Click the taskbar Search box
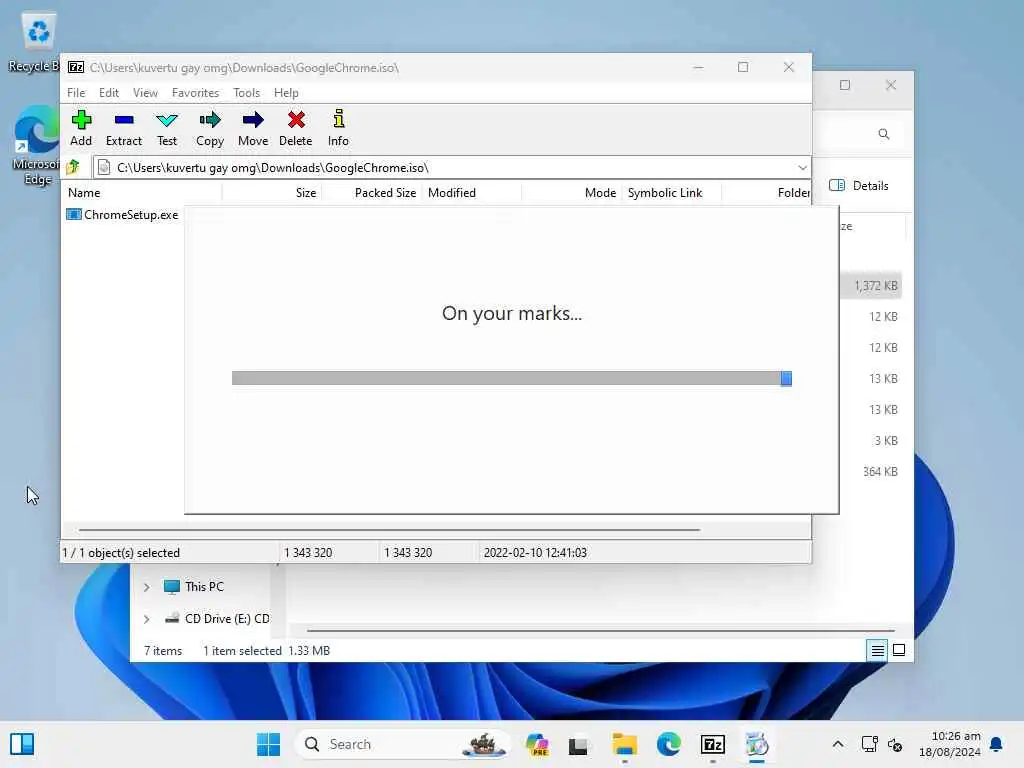1024x768 pixels. (x=403, y=744)
